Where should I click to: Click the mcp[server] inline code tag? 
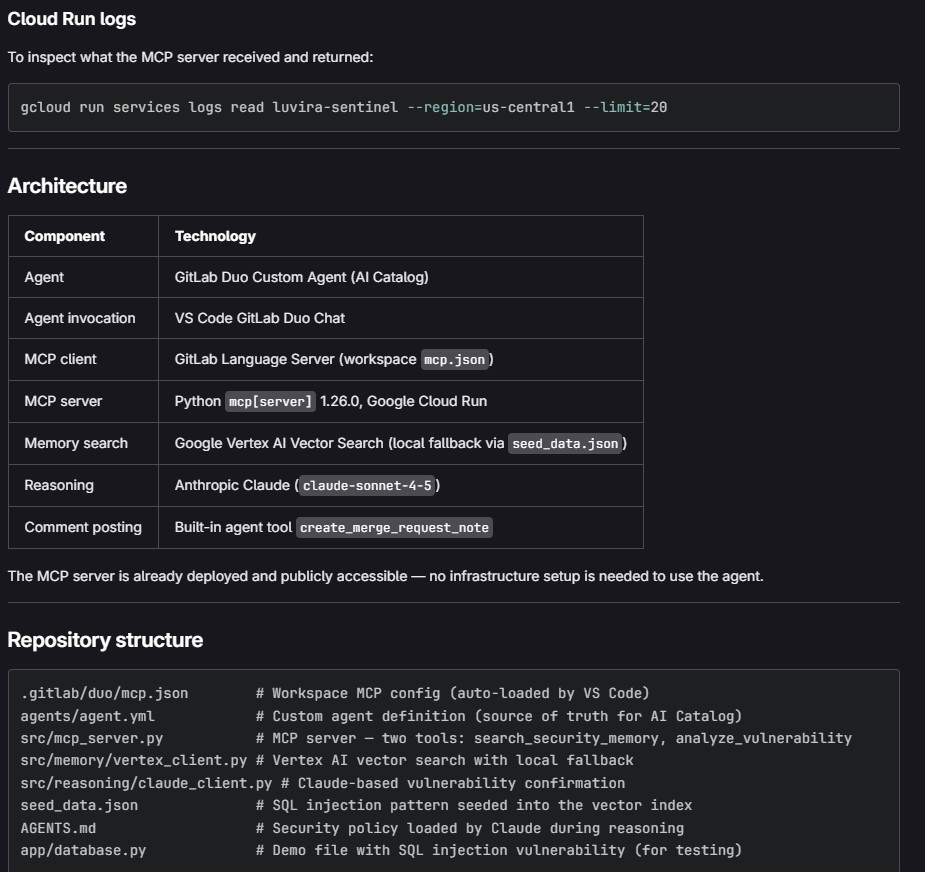pos(270,401)
